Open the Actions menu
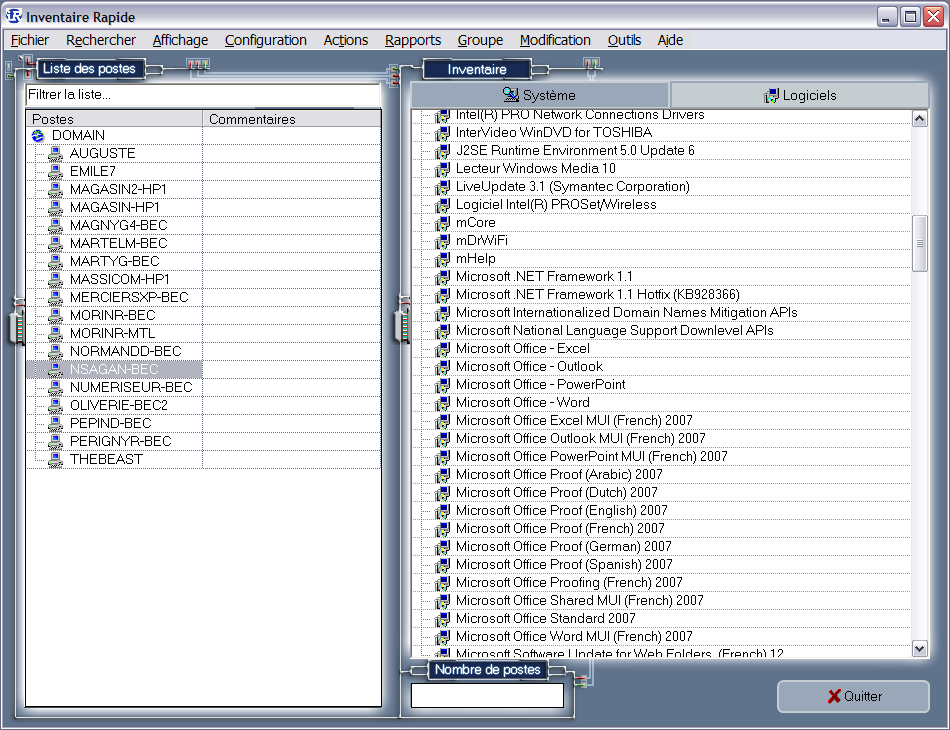The height and width of the screenshot is (730, 950). click(x=345, y=40)
